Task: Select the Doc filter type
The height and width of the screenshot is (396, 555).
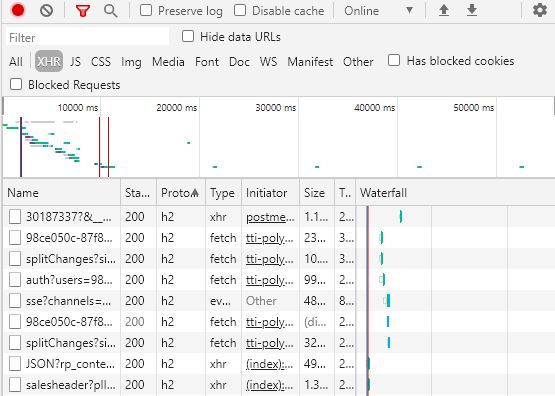Action: click(x=239, y=62)
